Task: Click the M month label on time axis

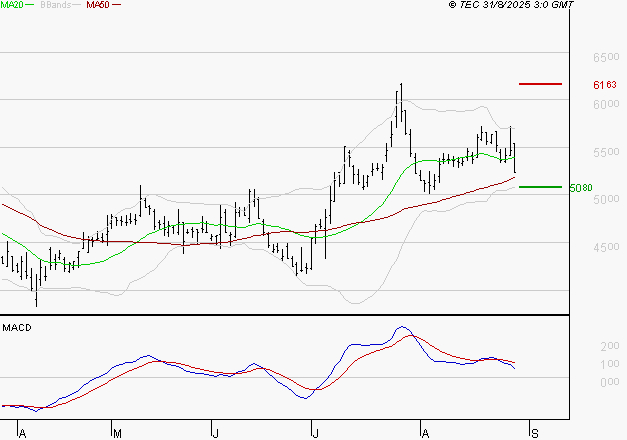Action: tap(118, 433)
